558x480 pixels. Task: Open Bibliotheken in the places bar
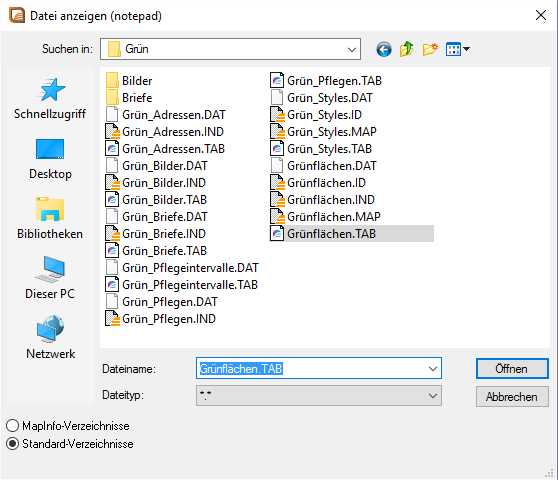click(x=50, y=218)
